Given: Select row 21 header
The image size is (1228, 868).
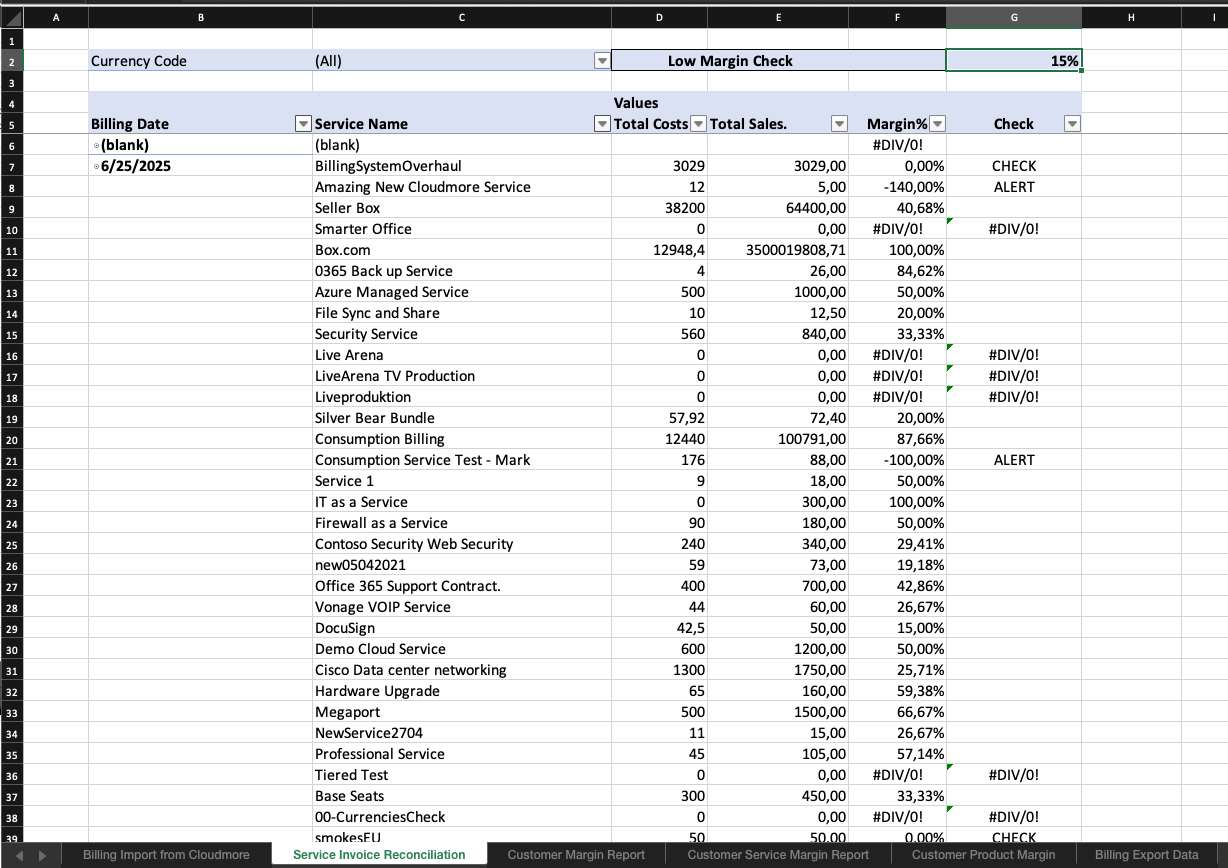Looking at the screenshot, I should (11, 460).
